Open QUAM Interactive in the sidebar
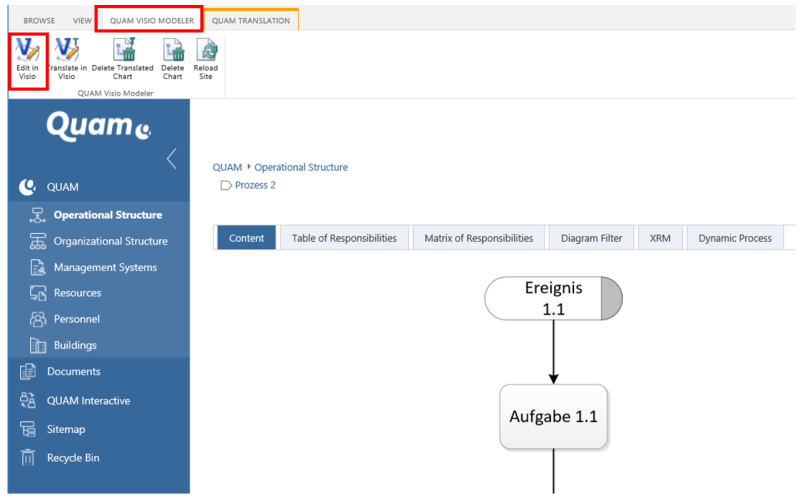Viewport: 800px width, 498px height. click(x=88, y=401)
